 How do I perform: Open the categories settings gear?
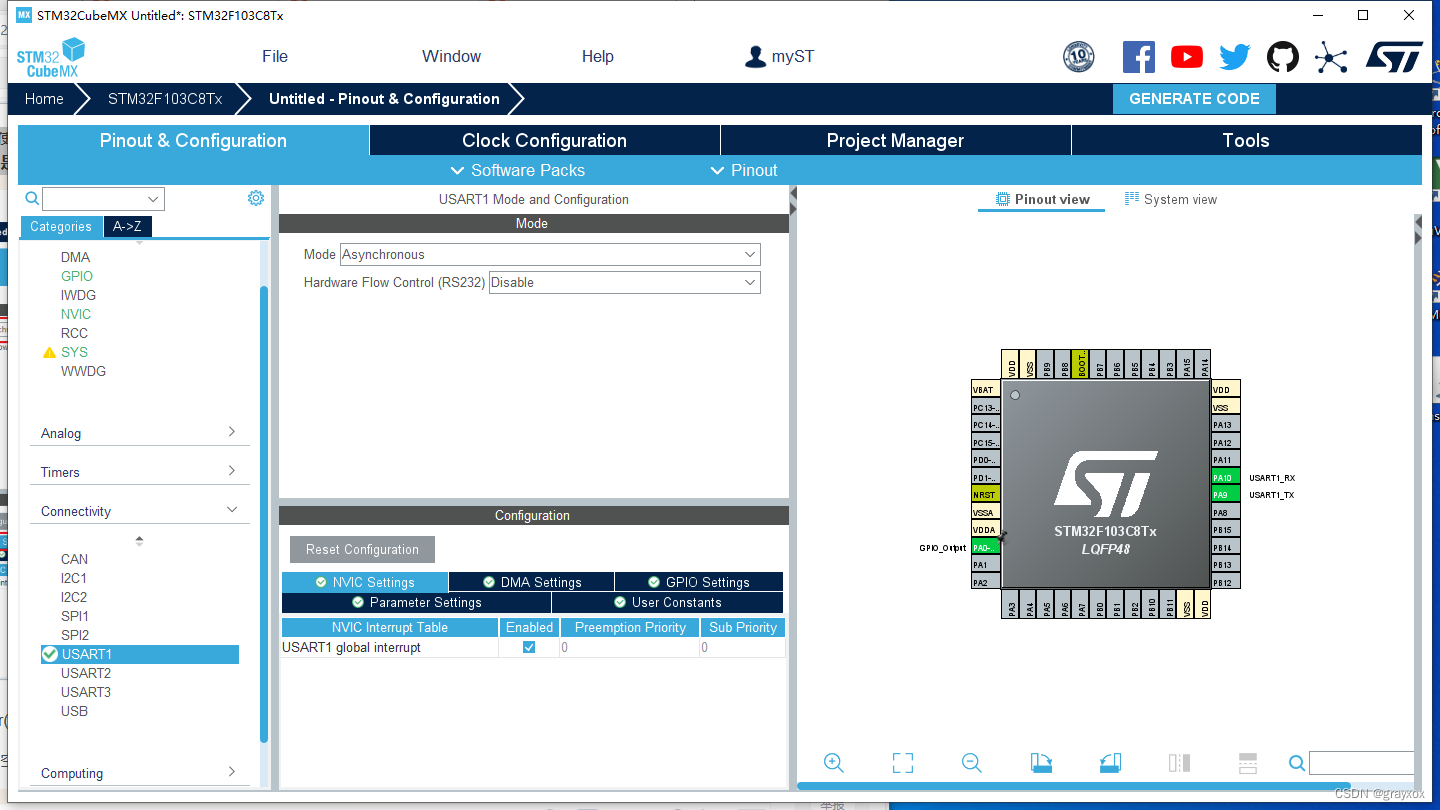[x=256, y=198]
